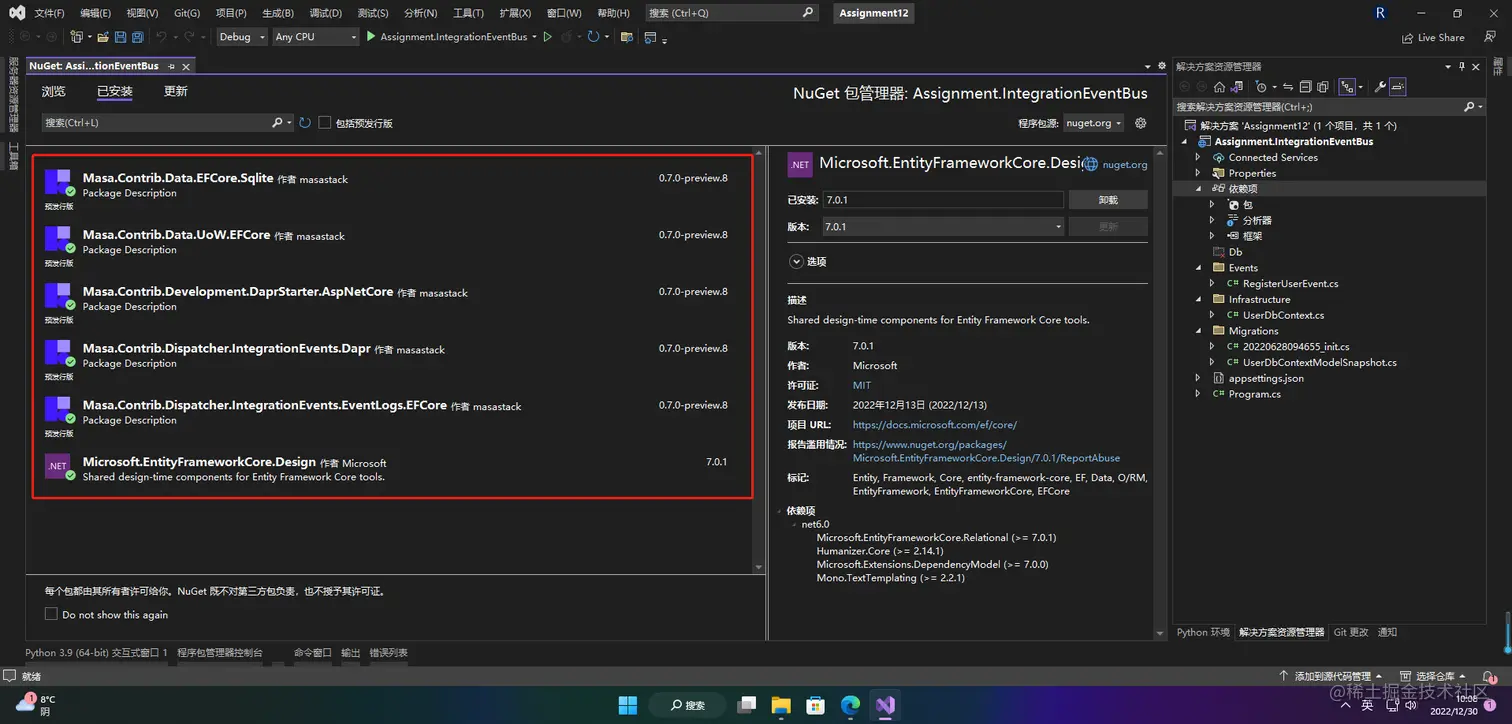
Task: Expand the Connected Services tree node
Action: click(1198, 157)
